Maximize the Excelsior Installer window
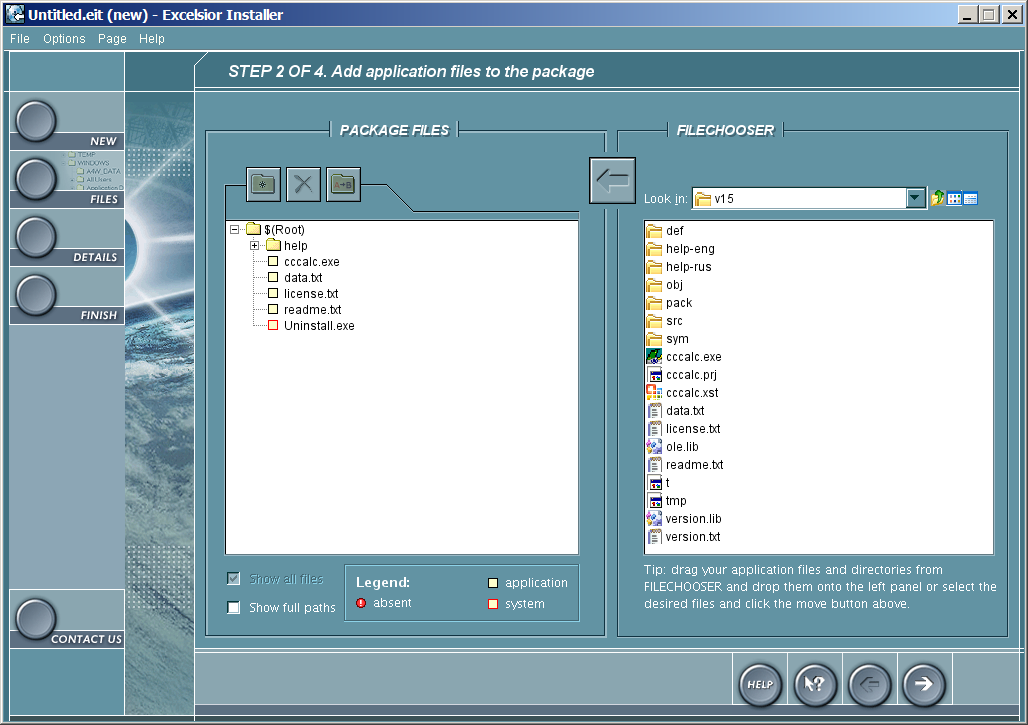 [x=989, y=14]
